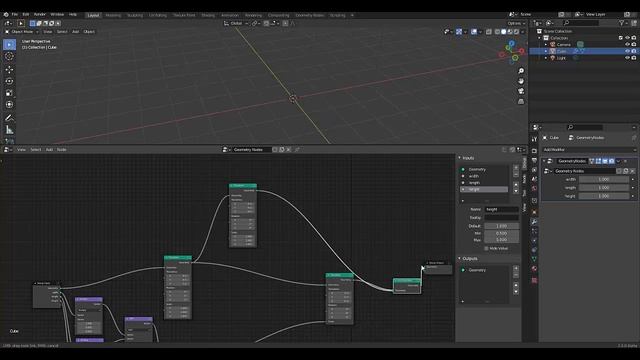Screen dimensions: 640x360
Task: Switch perspective/orthographic with grid icon
Action: coord(521,101)
